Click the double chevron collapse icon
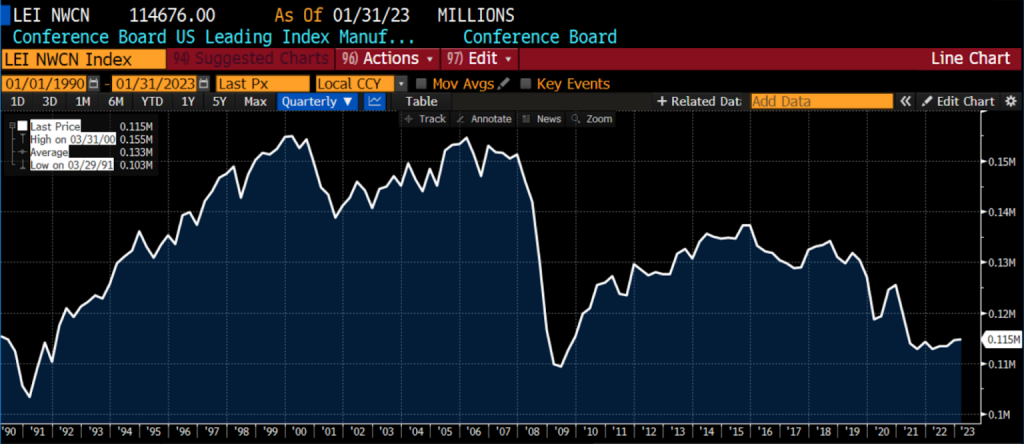 coord(906,101)
